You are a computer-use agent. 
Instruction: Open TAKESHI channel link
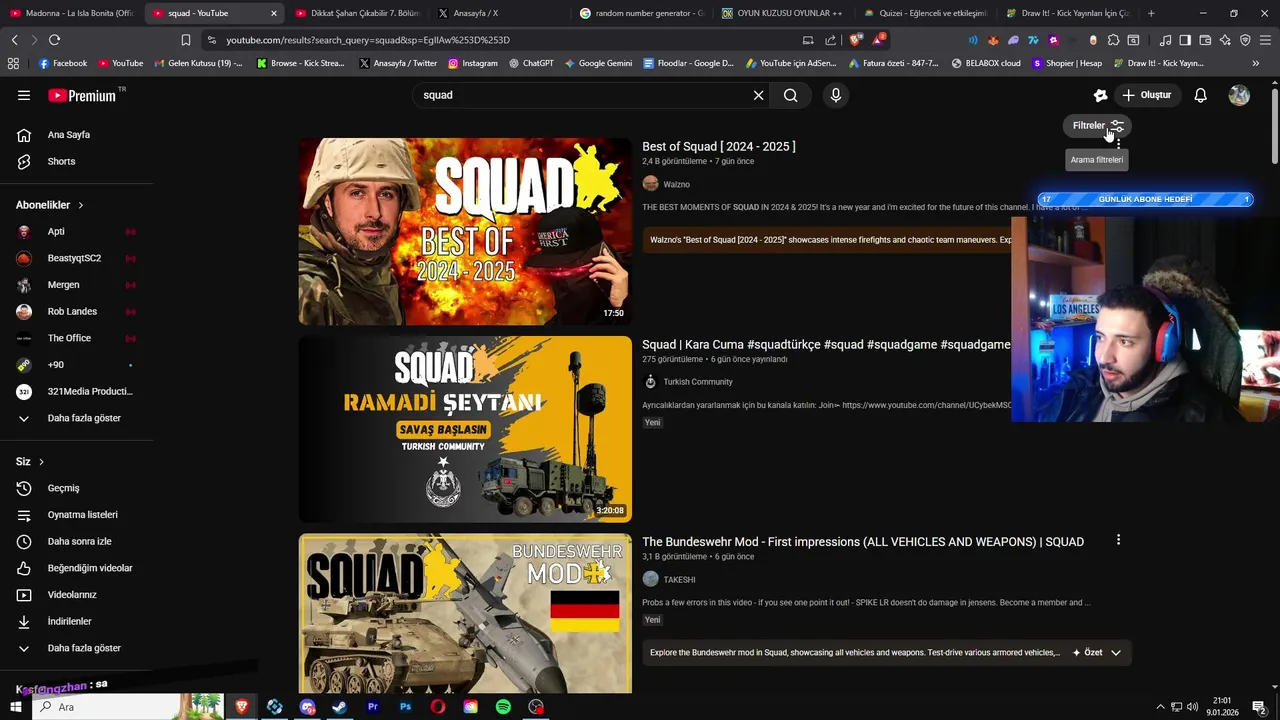coord(679,580)
